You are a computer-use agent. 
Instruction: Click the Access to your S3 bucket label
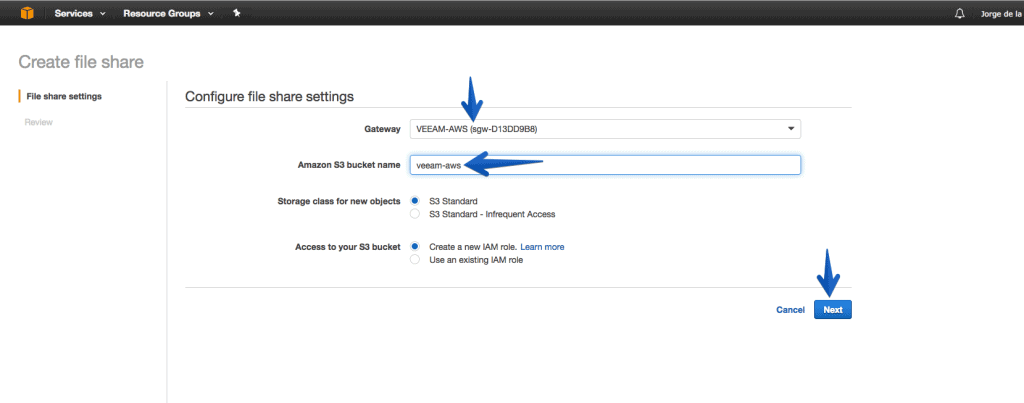point(347,247)
